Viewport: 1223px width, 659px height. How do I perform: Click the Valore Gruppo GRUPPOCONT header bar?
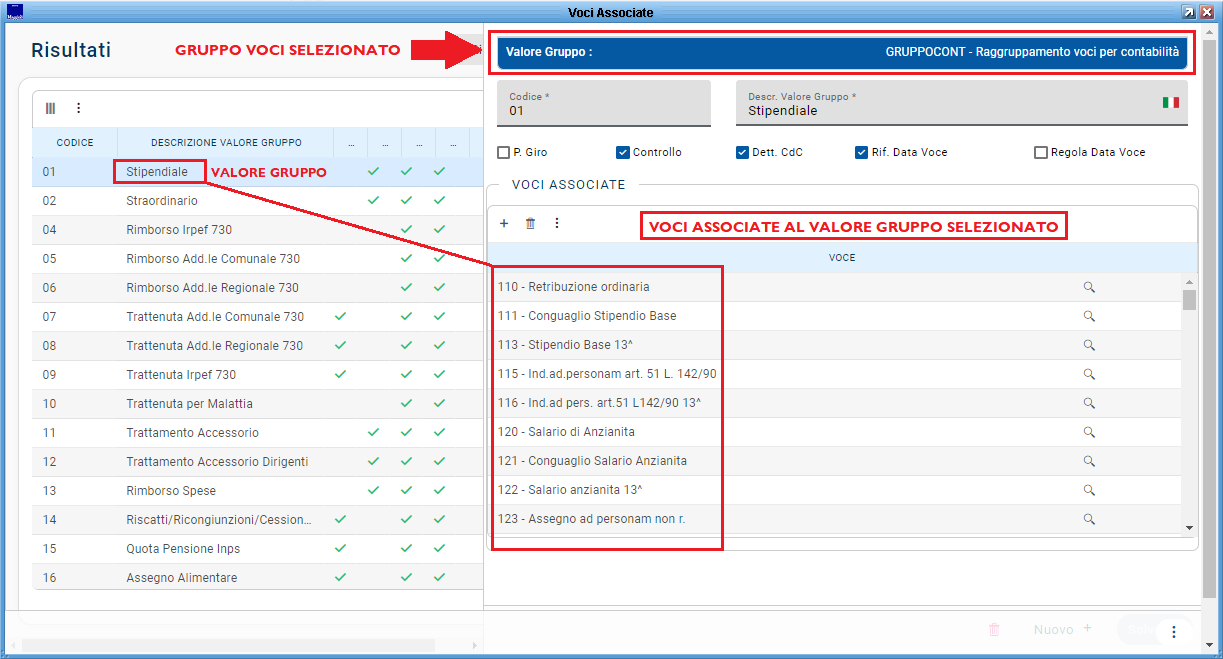tap(842, 51)
